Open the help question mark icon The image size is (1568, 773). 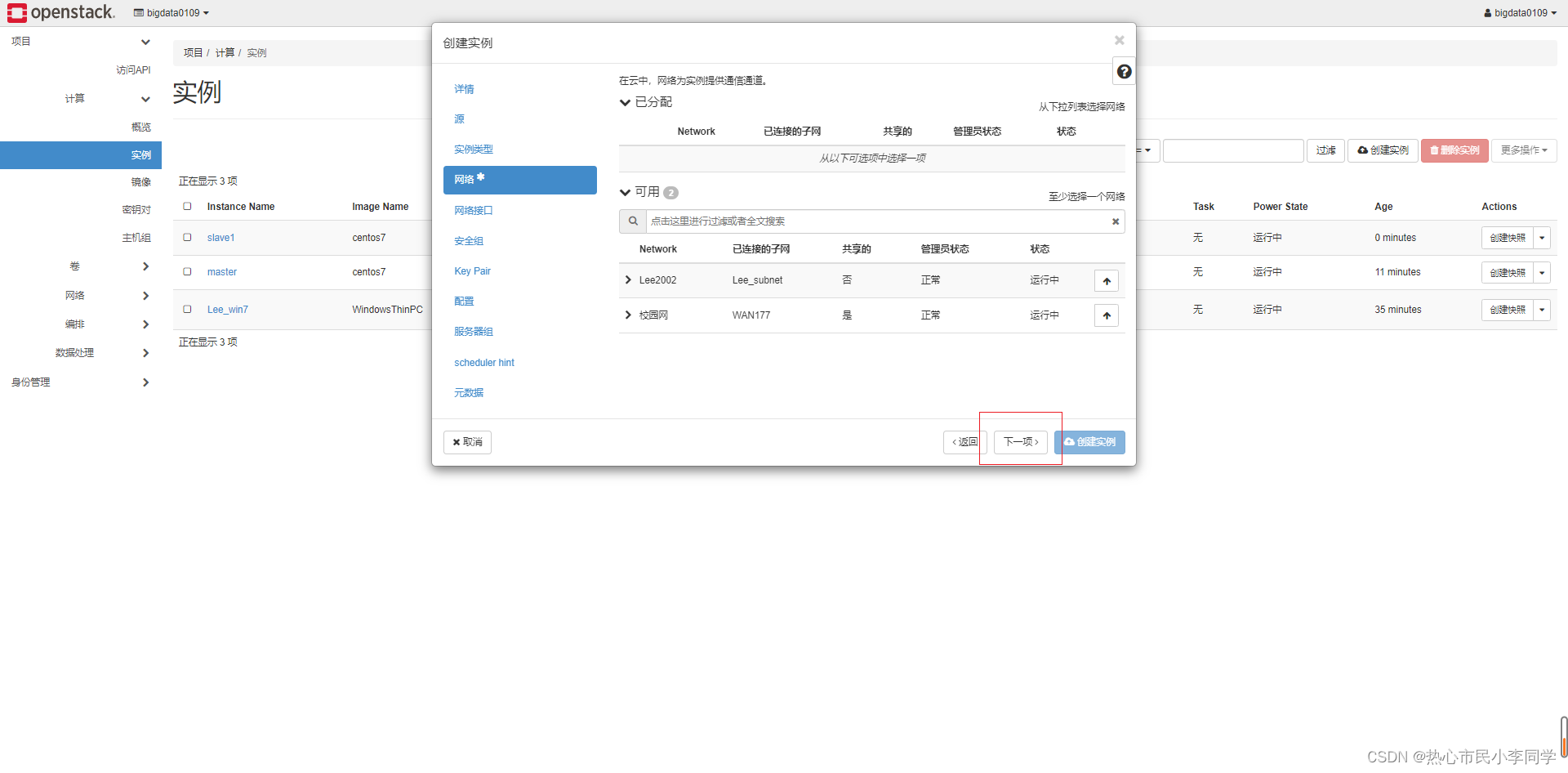pos(1124,72)
